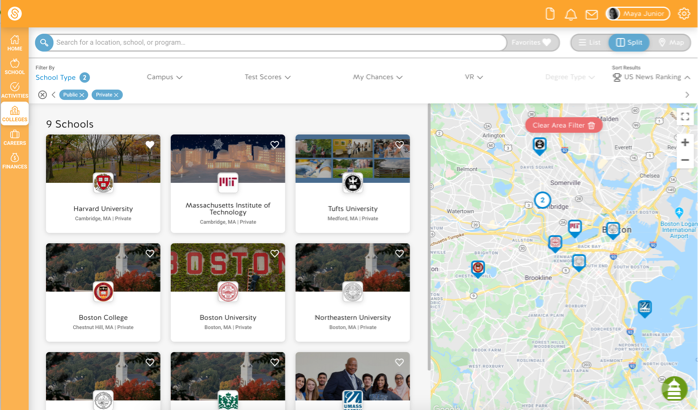Click the Boston University seal on its card
Image resolution: width=698 pixels, height=410 pixels.
(228, 292)
